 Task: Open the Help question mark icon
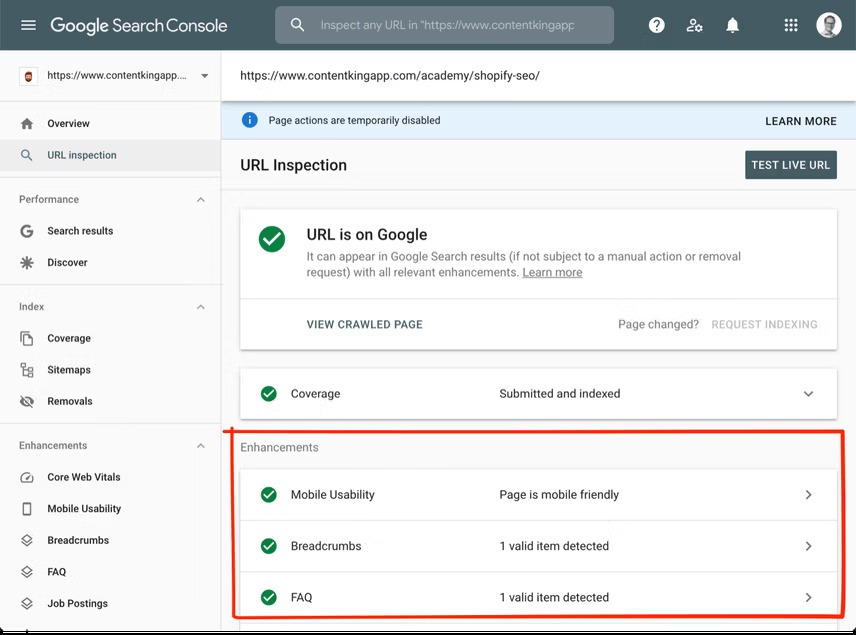click(x=656, y=25)
